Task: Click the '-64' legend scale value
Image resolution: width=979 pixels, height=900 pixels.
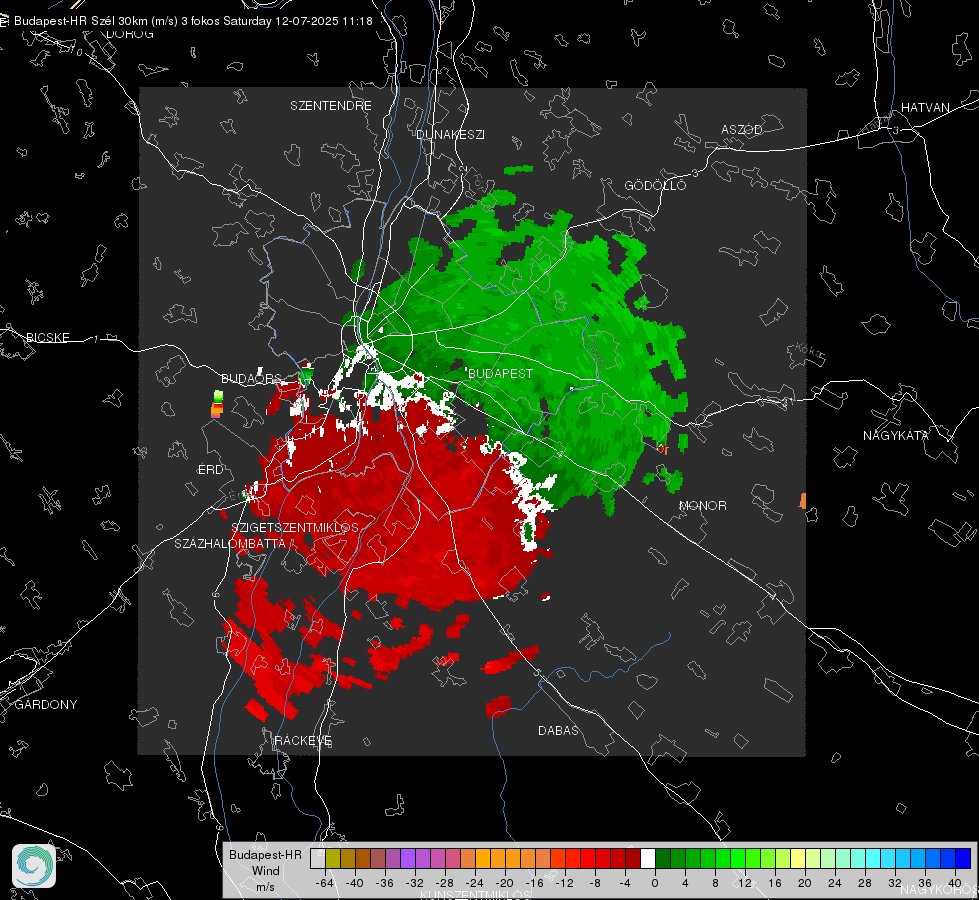Action: (325, 883)
